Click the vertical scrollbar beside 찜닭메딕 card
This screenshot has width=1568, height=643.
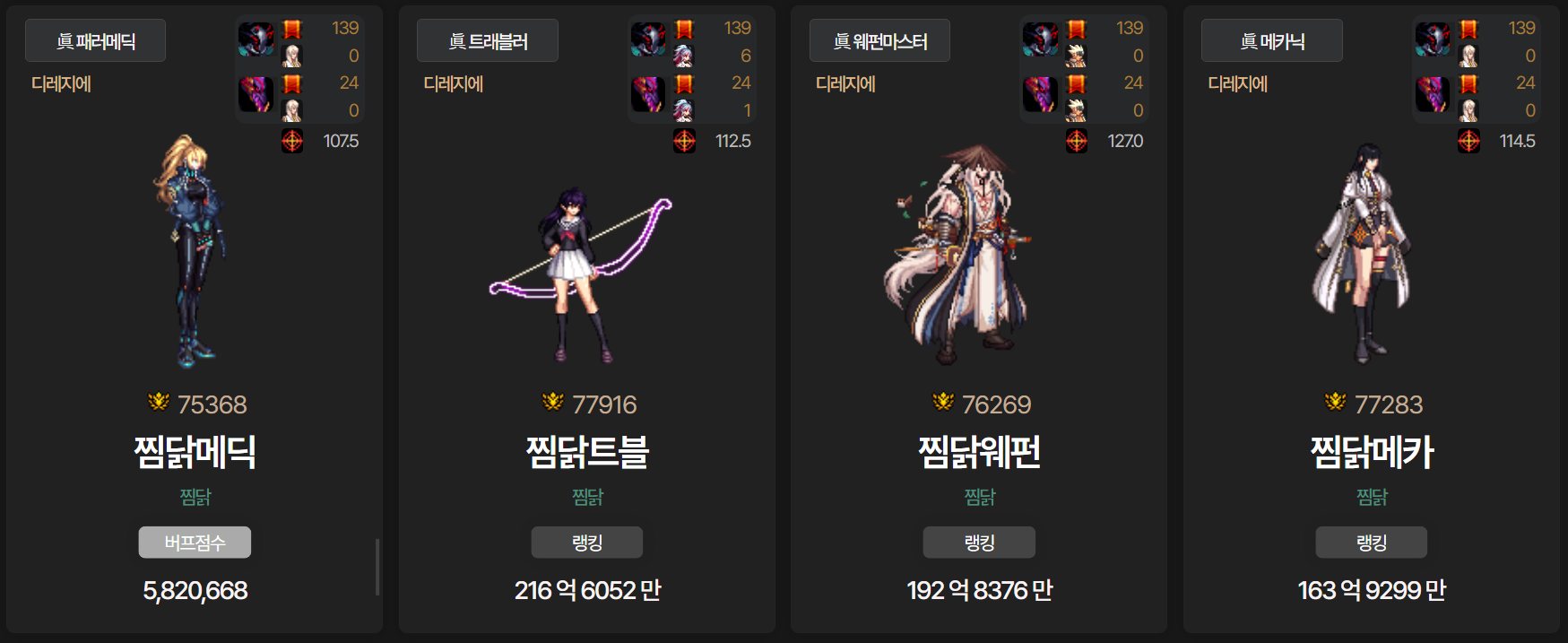coord(377,567)
